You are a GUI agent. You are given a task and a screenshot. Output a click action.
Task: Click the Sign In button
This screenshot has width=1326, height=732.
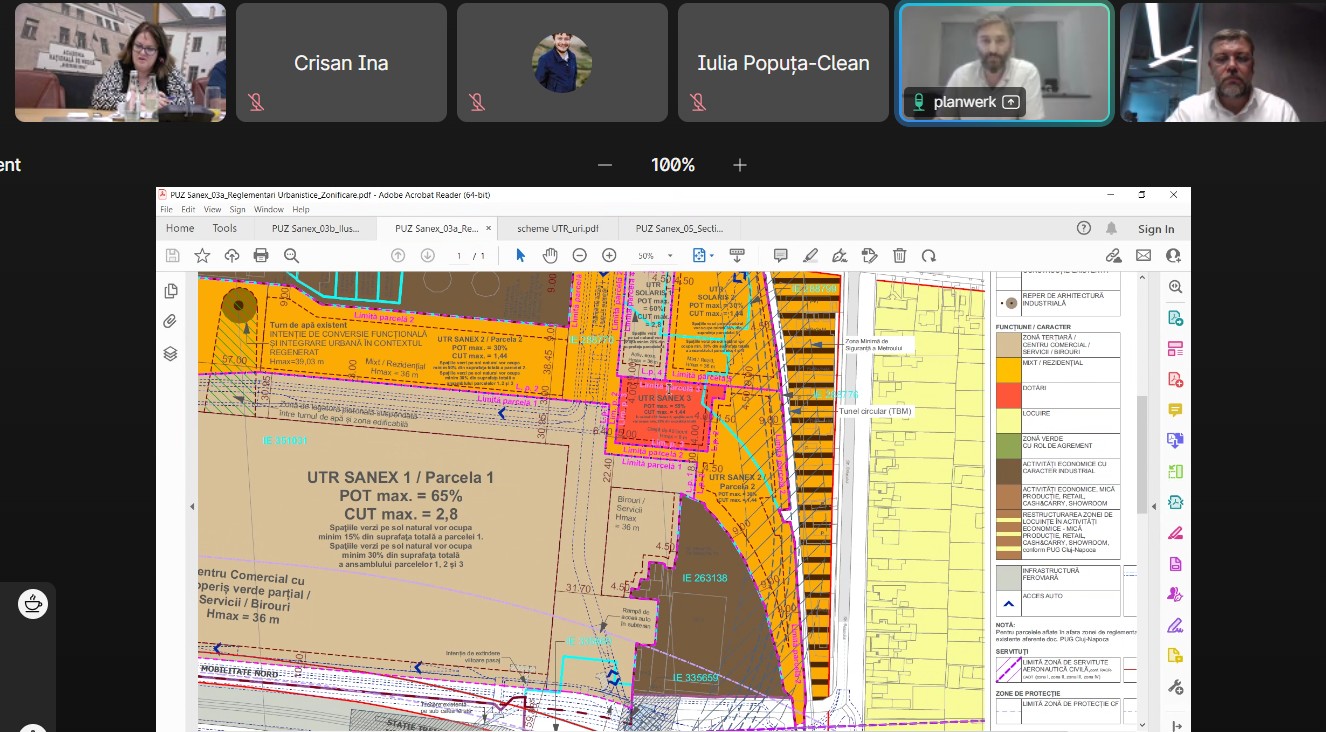1156,229
